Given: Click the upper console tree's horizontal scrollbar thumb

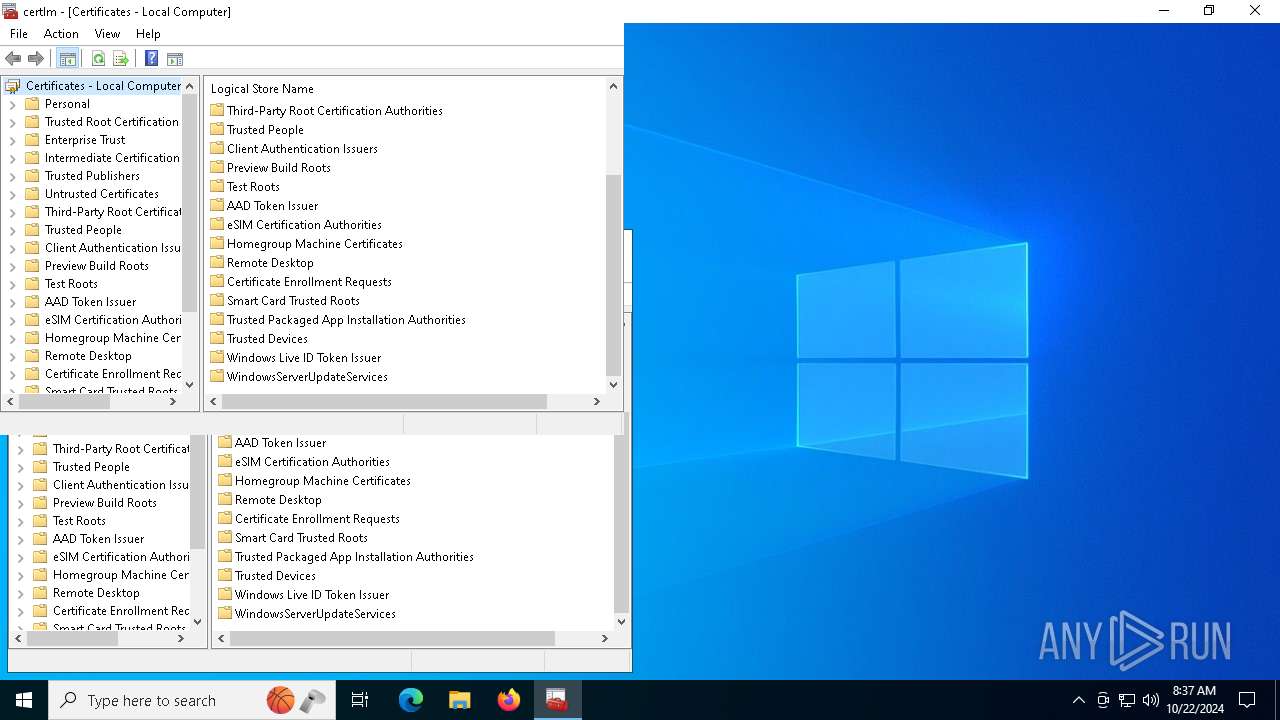Looking at the screenshot, I should coord(64,402).
